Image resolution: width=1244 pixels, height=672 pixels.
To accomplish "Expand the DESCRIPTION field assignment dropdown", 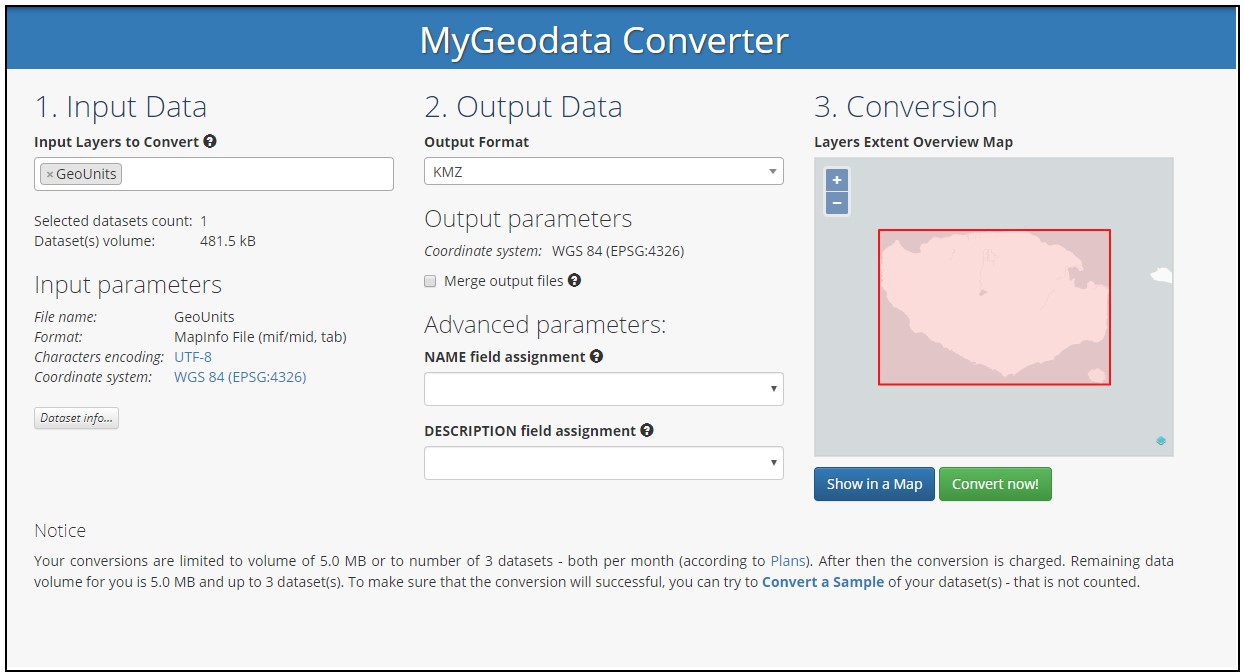I will (603, 463).
